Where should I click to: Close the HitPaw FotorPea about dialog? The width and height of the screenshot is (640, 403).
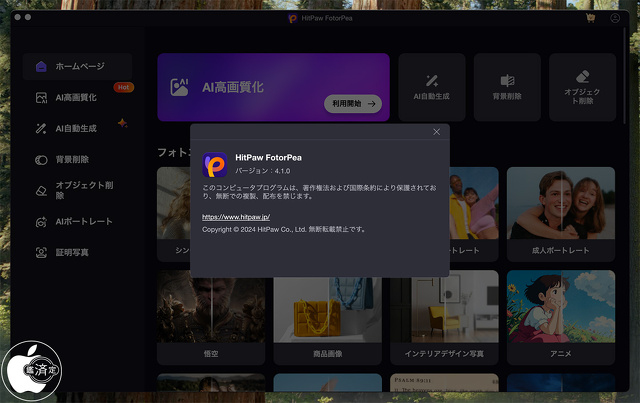pos(436,132)
